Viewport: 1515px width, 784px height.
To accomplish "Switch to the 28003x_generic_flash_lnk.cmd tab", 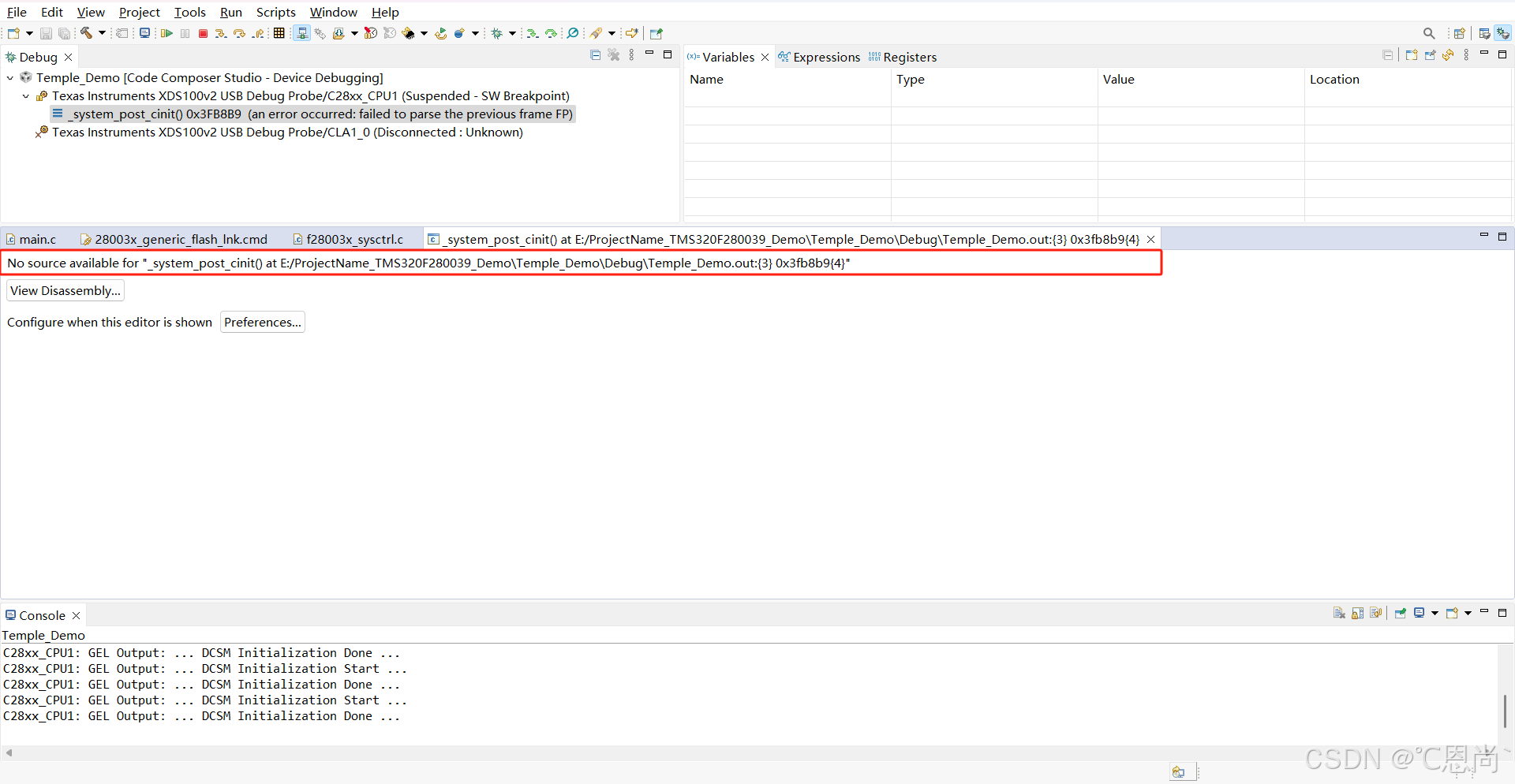I will point(174,239).
